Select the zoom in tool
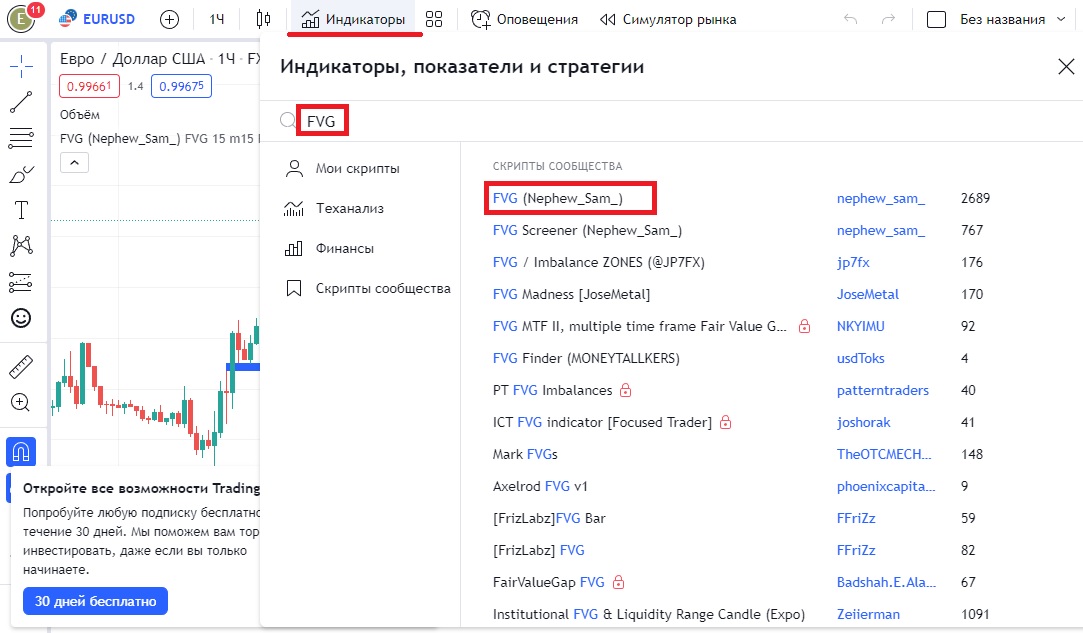 (21, 402)
